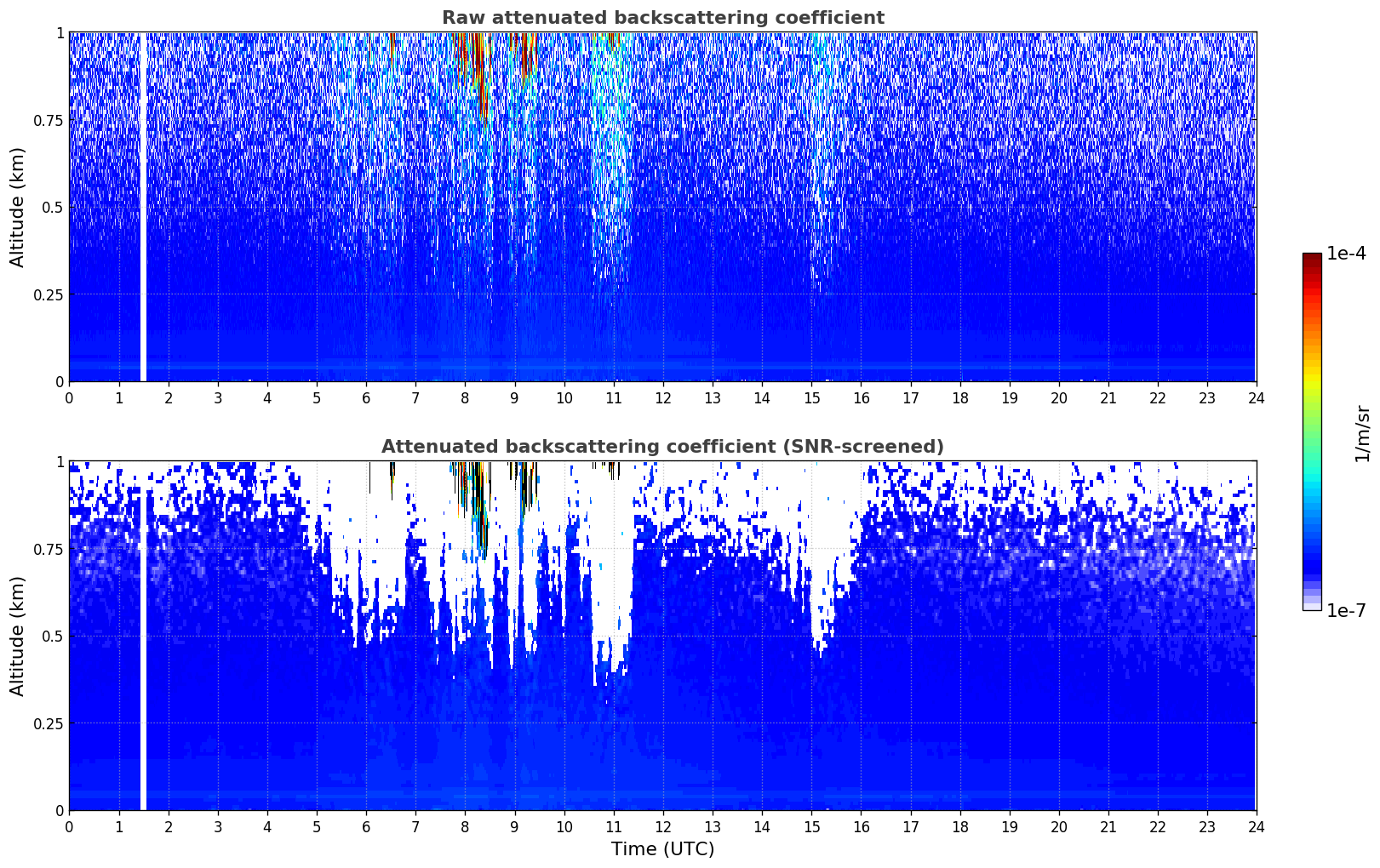Select the 0.75 altitude tick on top plot
Screen dimensions: 1380x868
click(49, 121)
